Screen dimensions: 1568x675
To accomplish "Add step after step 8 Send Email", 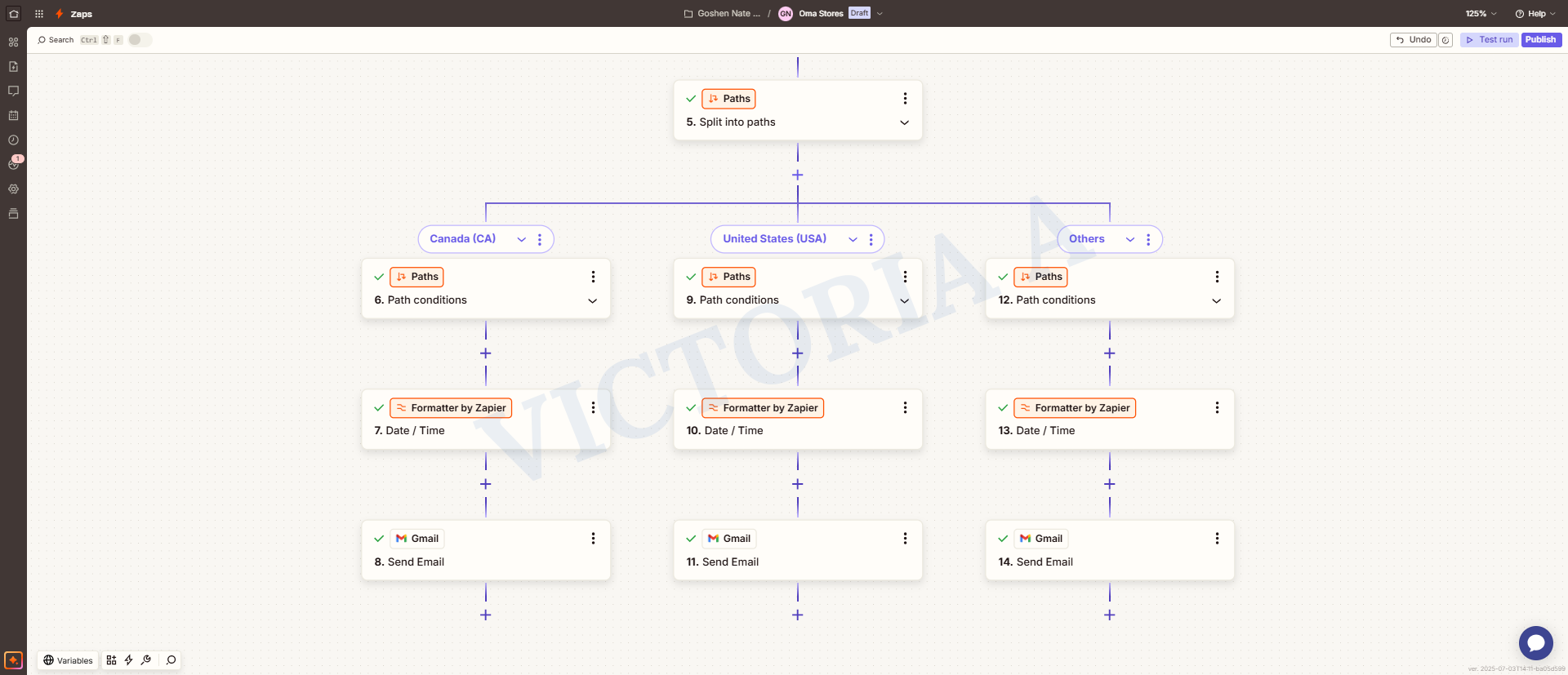I will click(x=486, y=615).
